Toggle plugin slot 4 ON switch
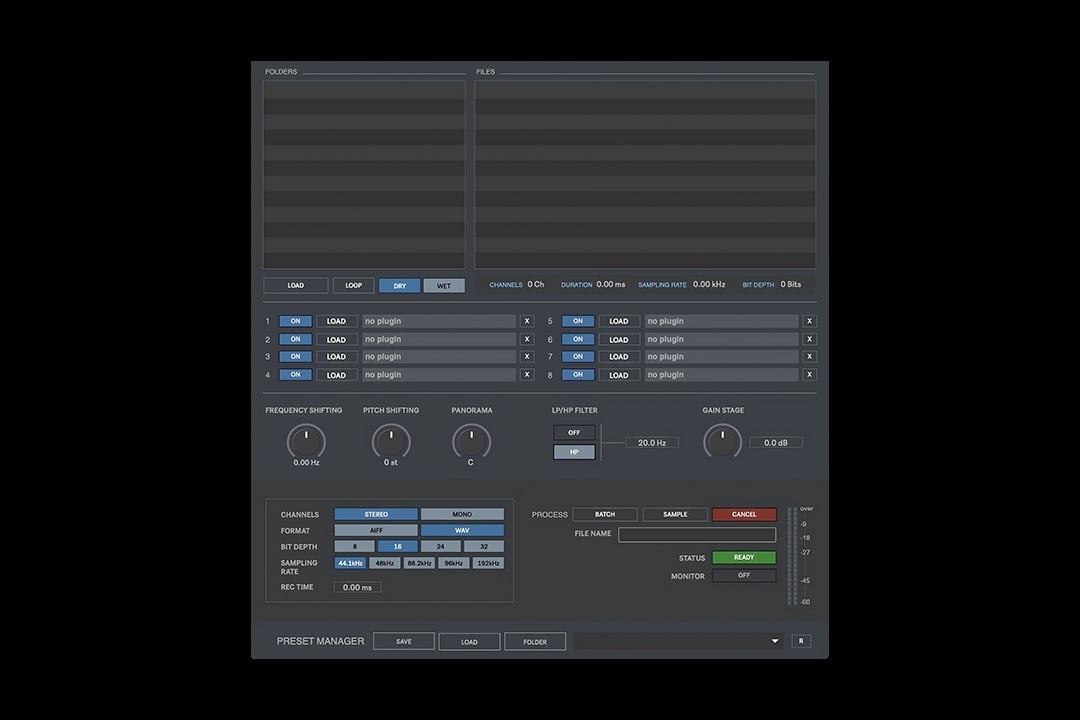The image size is (1080, 720). (295, 375)
